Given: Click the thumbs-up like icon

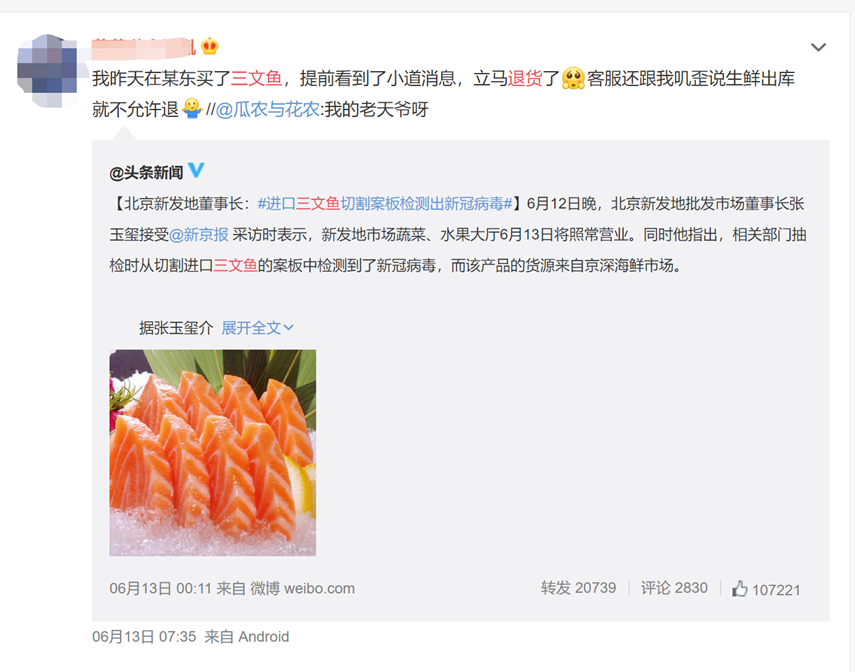Looking at the screenshot, I should coord(739,589).
